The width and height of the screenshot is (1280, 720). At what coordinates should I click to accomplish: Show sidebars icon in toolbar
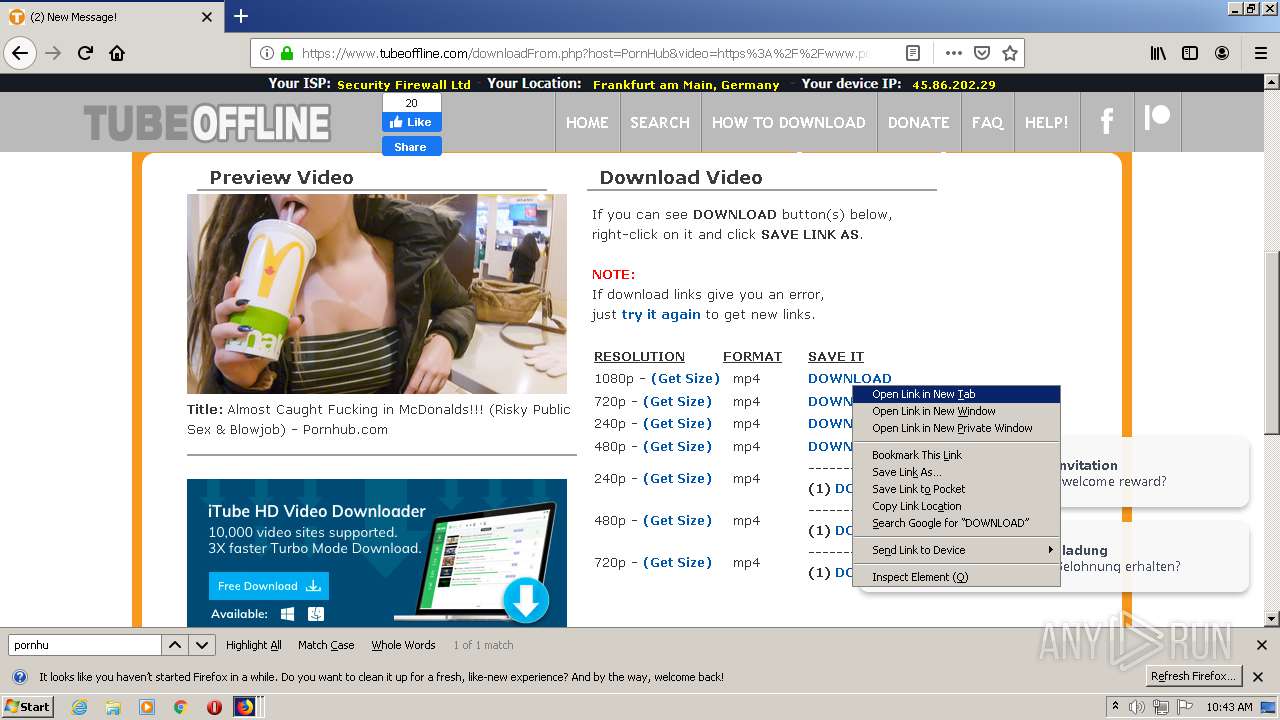1190,53
